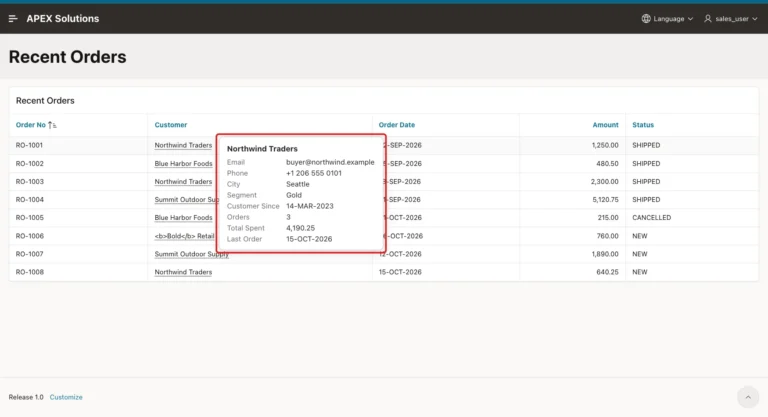Click order number RO-1002
This screenshot has width=768, height=417.
[x=29, y=164]
